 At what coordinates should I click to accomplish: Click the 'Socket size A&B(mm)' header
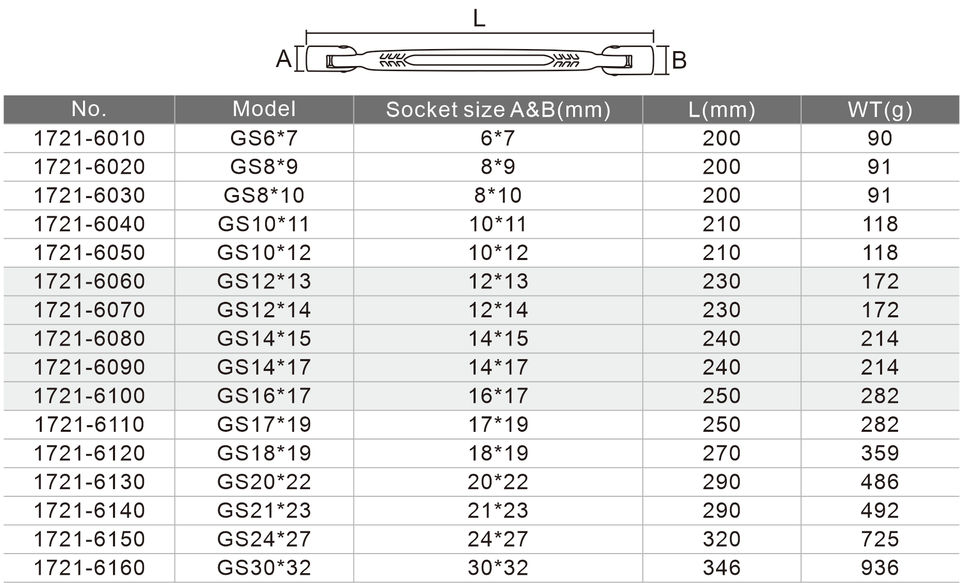(498, 110)
